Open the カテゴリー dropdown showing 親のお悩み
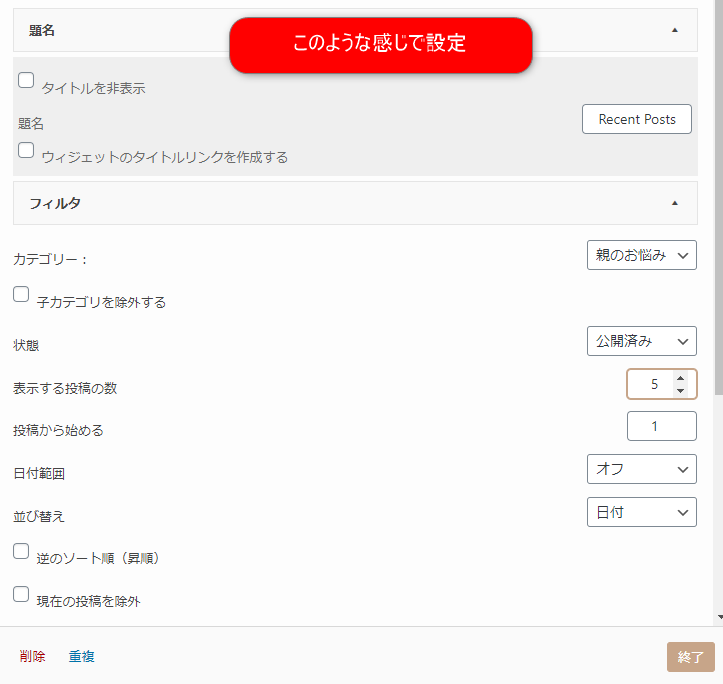The height and width of the screenshot is (684, 723). click(641, 255)
